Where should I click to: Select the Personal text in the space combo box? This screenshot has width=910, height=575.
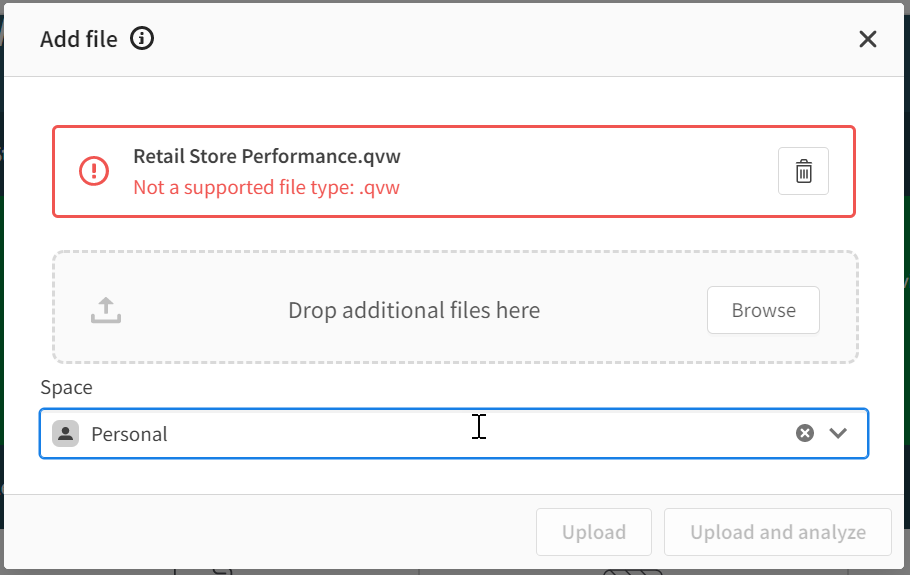pos(129,434)
